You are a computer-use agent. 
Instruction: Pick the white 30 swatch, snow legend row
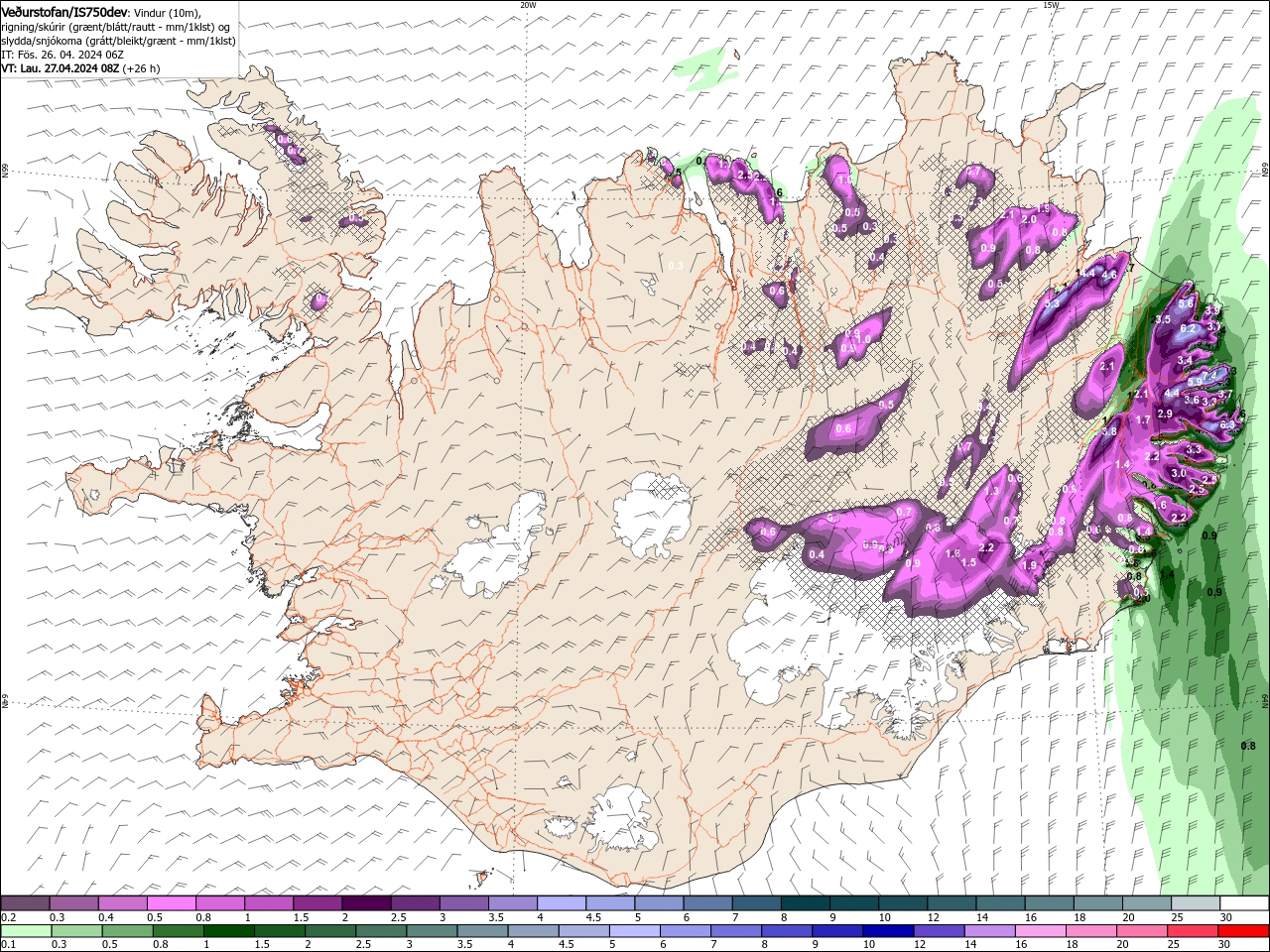coord(1244,904)
